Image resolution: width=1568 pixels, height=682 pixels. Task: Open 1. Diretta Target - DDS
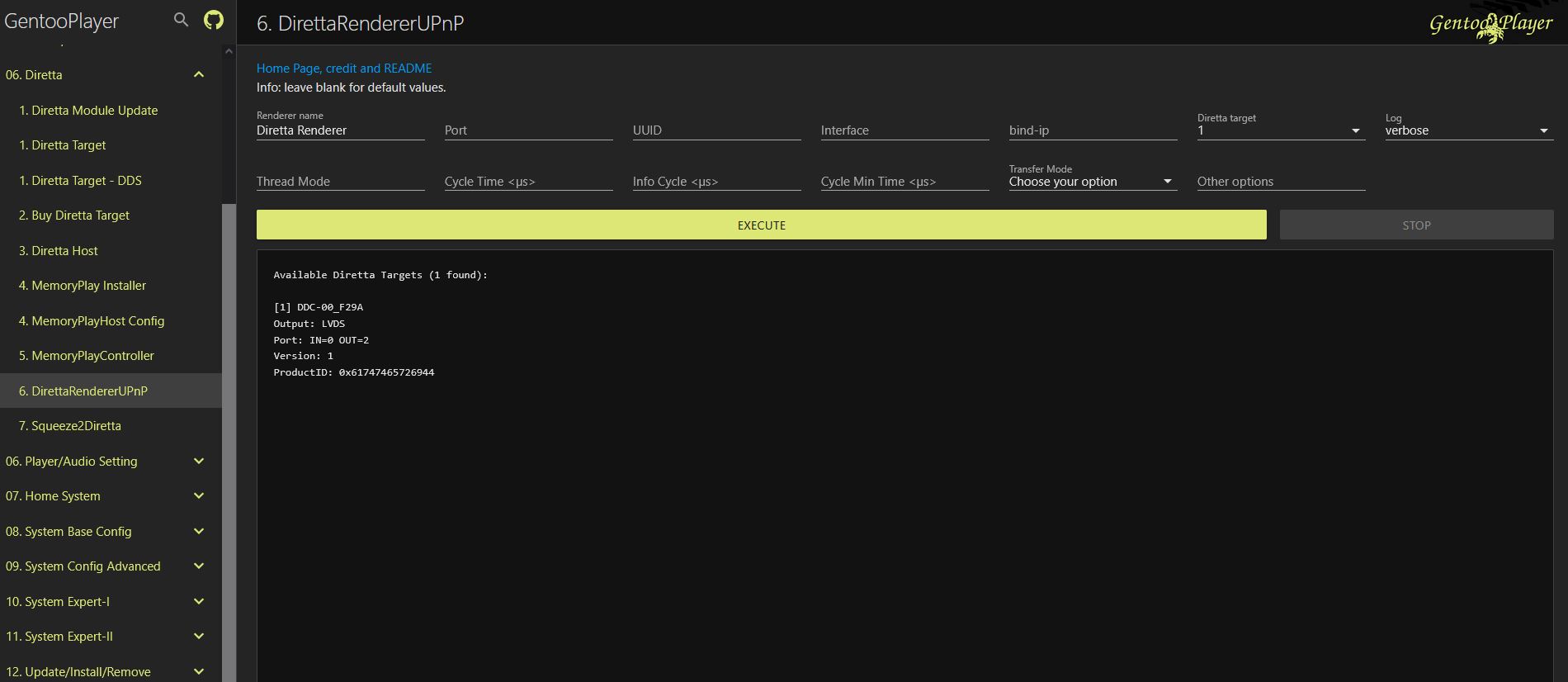click(111, 181)
